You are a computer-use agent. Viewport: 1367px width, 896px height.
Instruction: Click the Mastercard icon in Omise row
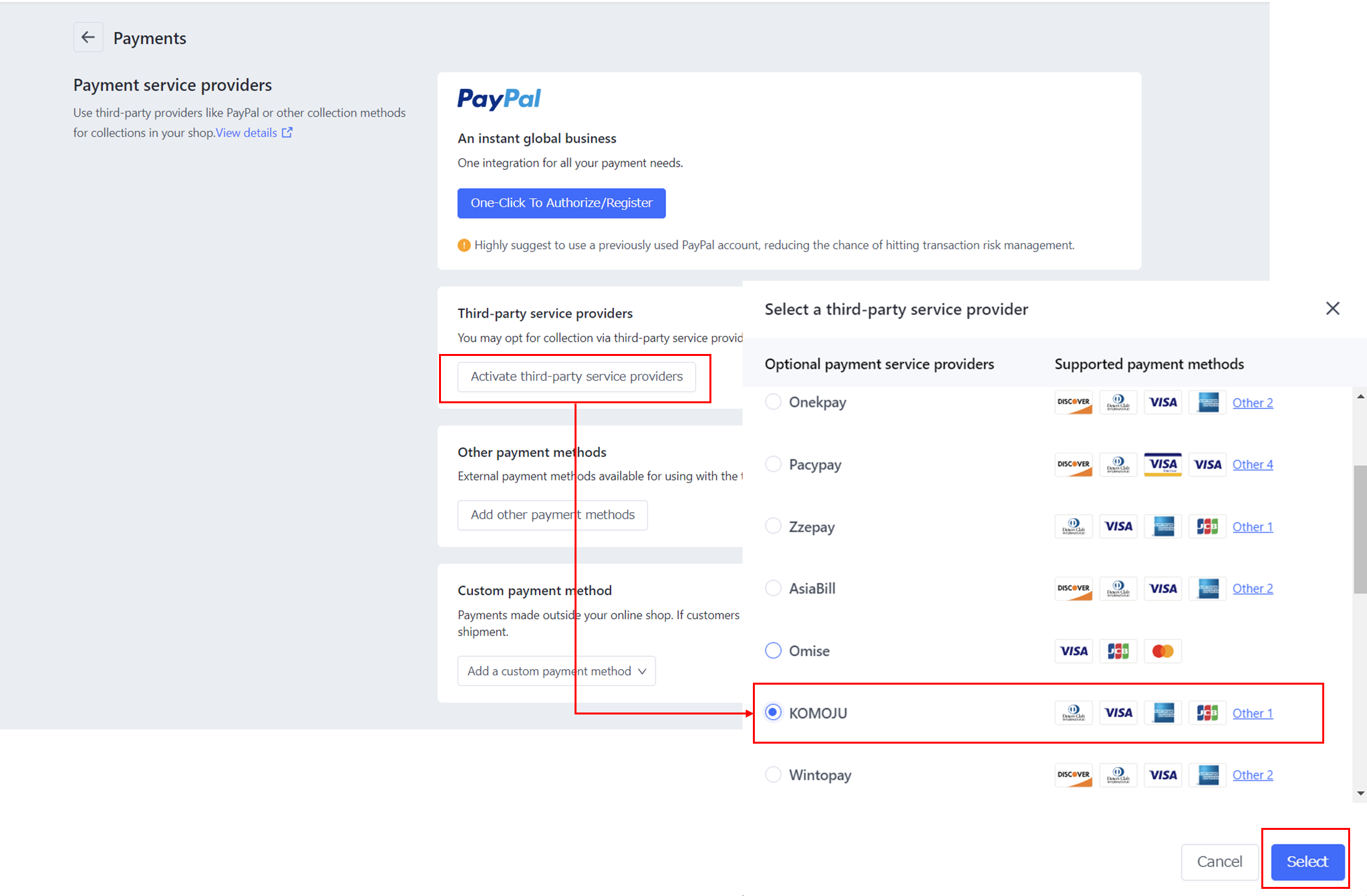1163,651
